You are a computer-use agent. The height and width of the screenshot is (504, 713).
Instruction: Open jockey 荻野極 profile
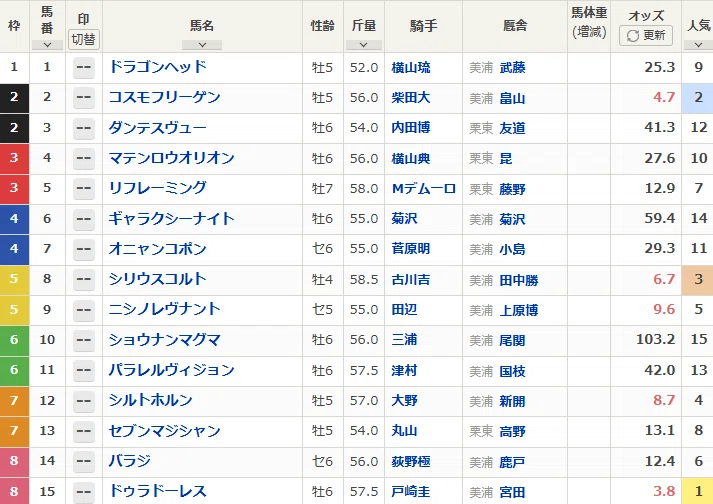[x=411, y=462]
